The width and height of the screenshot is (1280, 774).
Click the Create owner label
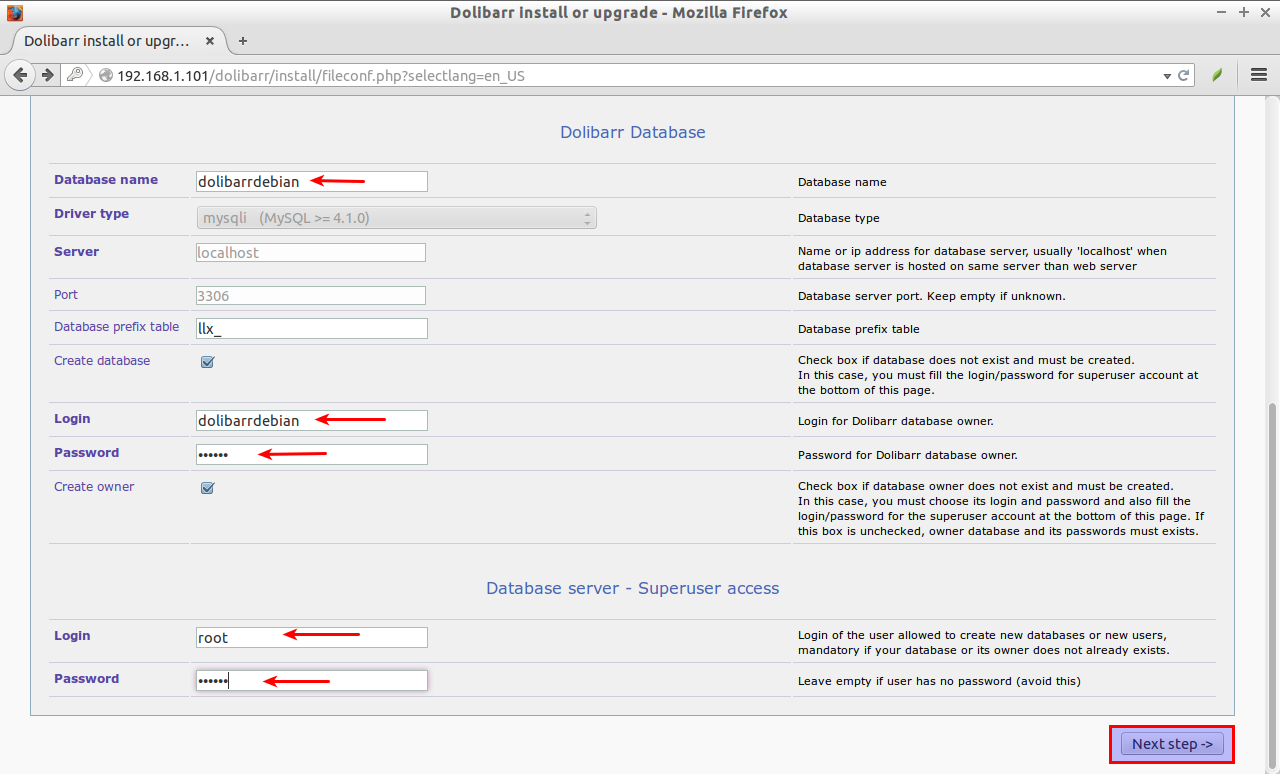point(94,487)
